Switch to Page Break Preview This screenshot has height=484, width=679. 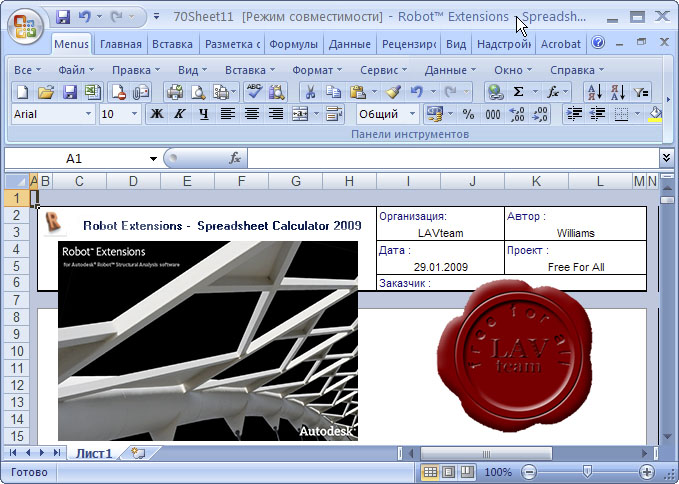pyautogui.click(x=467, y=472)
